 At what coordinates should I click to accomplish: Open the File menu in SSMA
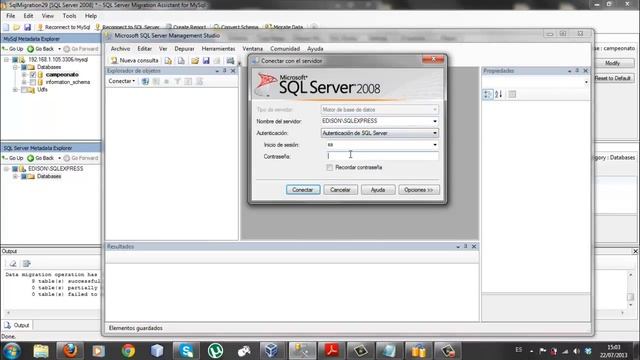pyautogui.click(x=11, y=16)
